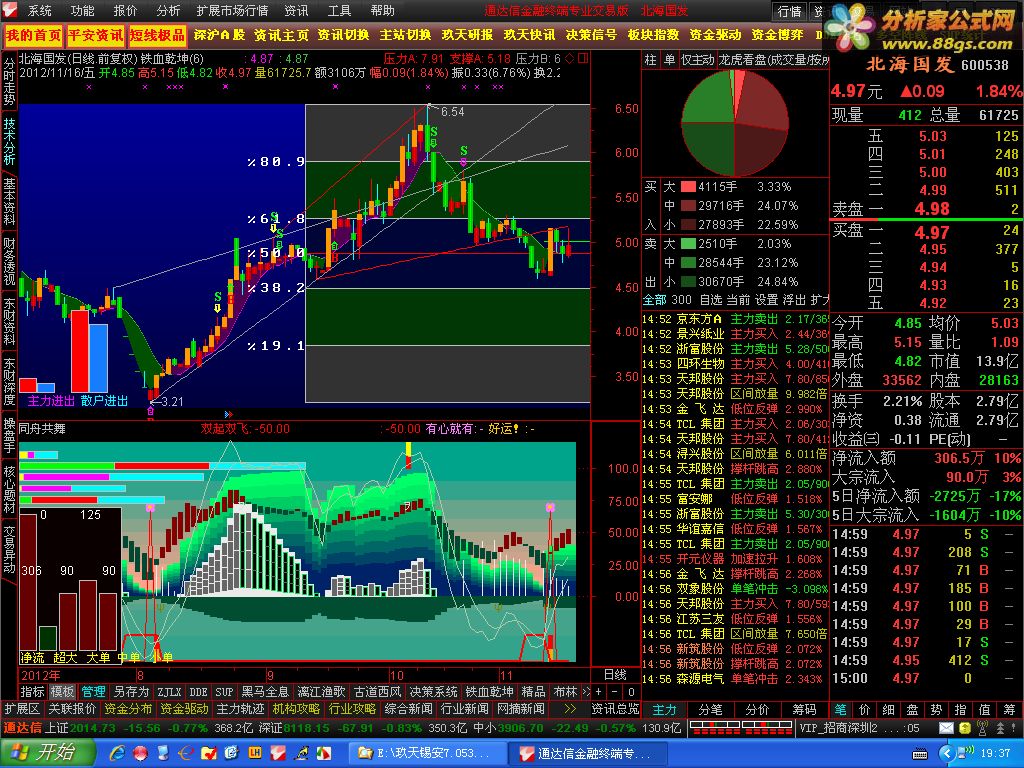
Task: Select the 铁血乾坤 indicator tab
Action: tap(488, 692)
